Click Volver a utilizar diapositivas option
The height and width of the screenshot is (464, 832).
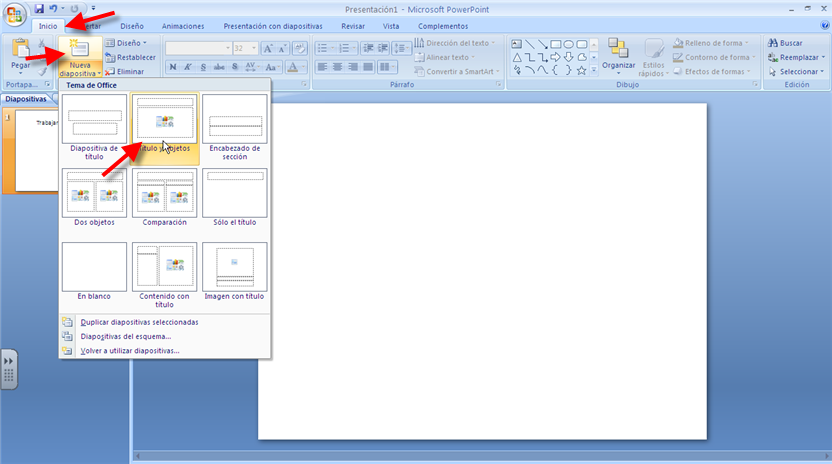(130, 351)
